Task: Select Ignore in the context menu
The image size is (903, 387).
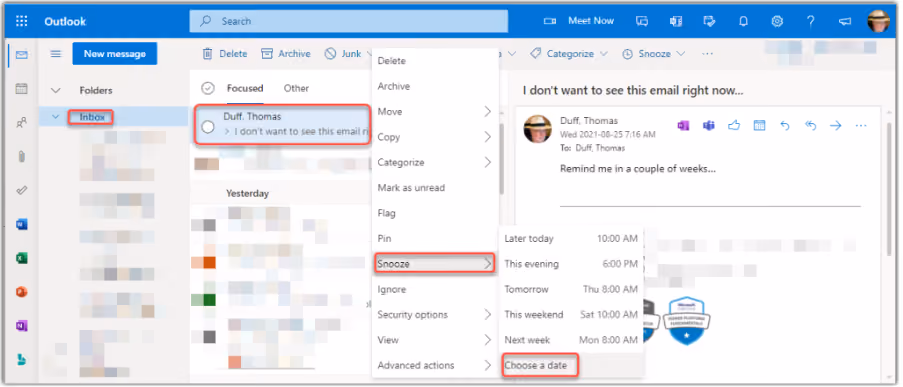Action: (x=435, y=289)
